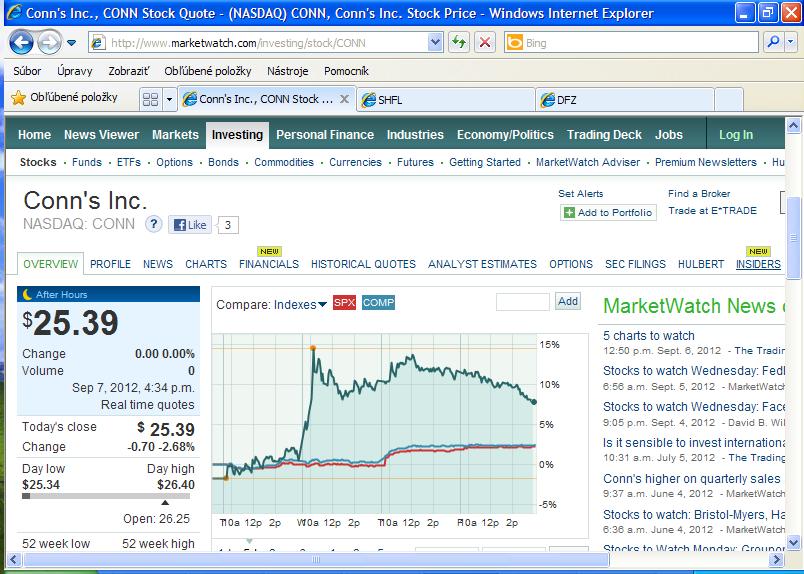Screen dimensions: 804x574
Task: Open search provider dropdown arrow
Action: (x=792, y=43)
